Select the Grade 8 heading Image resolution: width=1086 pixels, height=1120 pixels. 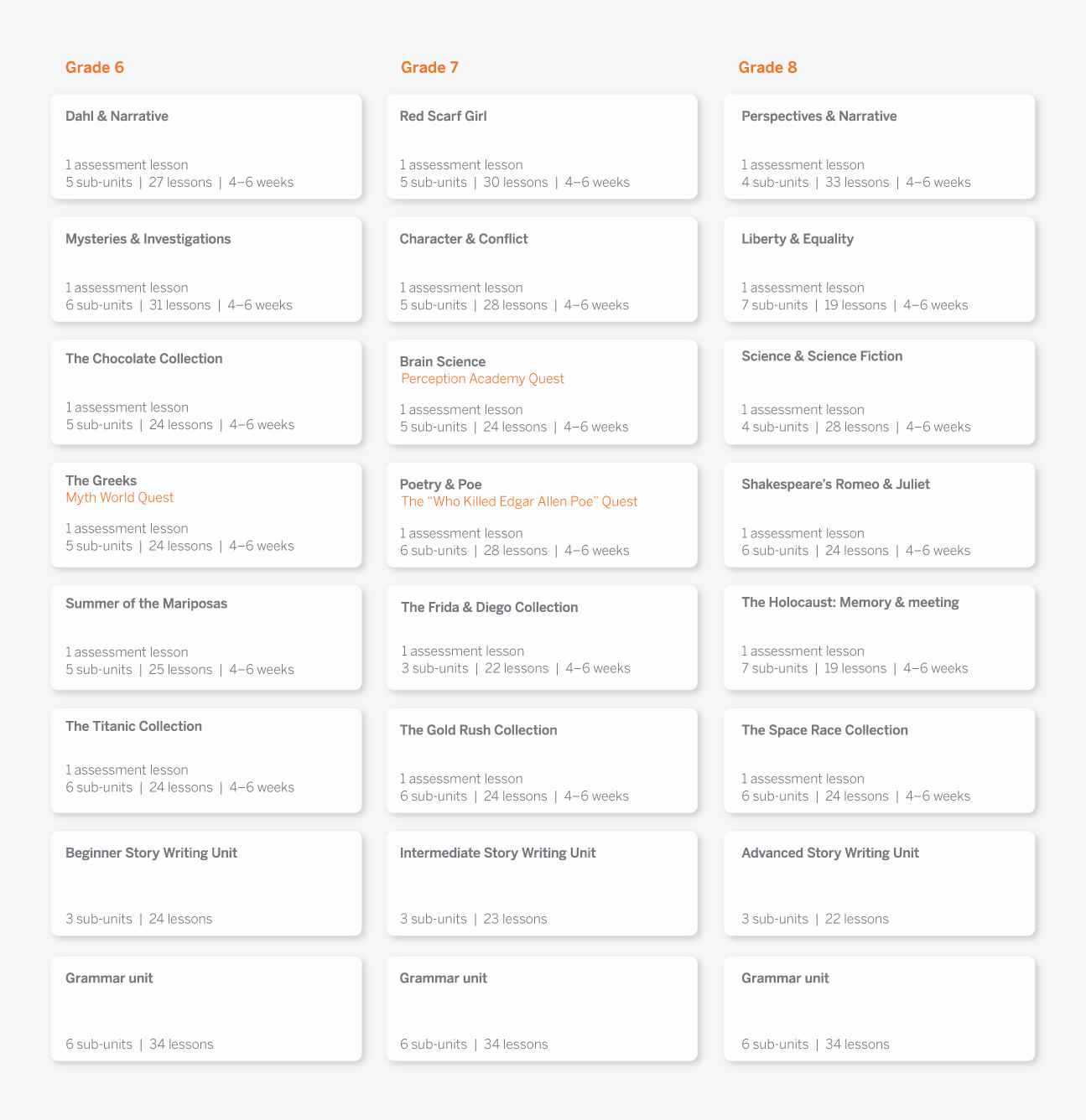(767, 67)
